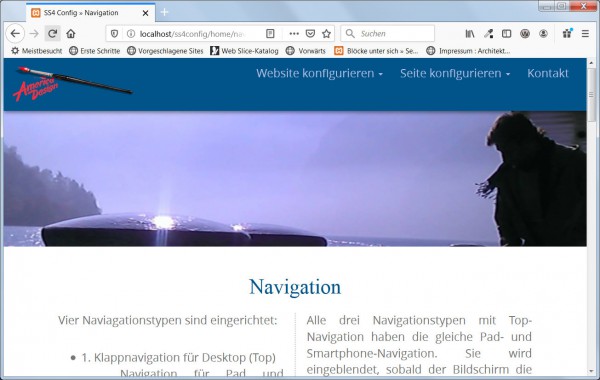Open the Library icon
Image resolution: width=600 pixels, height=380 pixels.
(x=470, y=34)
